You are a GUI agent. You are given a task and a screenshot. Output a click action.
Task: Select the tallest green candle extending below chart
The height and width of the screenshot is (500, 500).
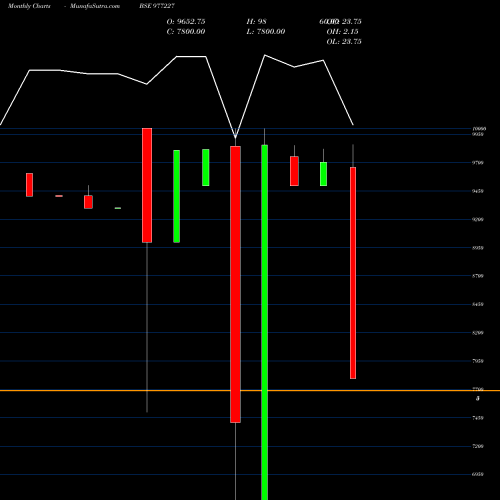(264, 322)
